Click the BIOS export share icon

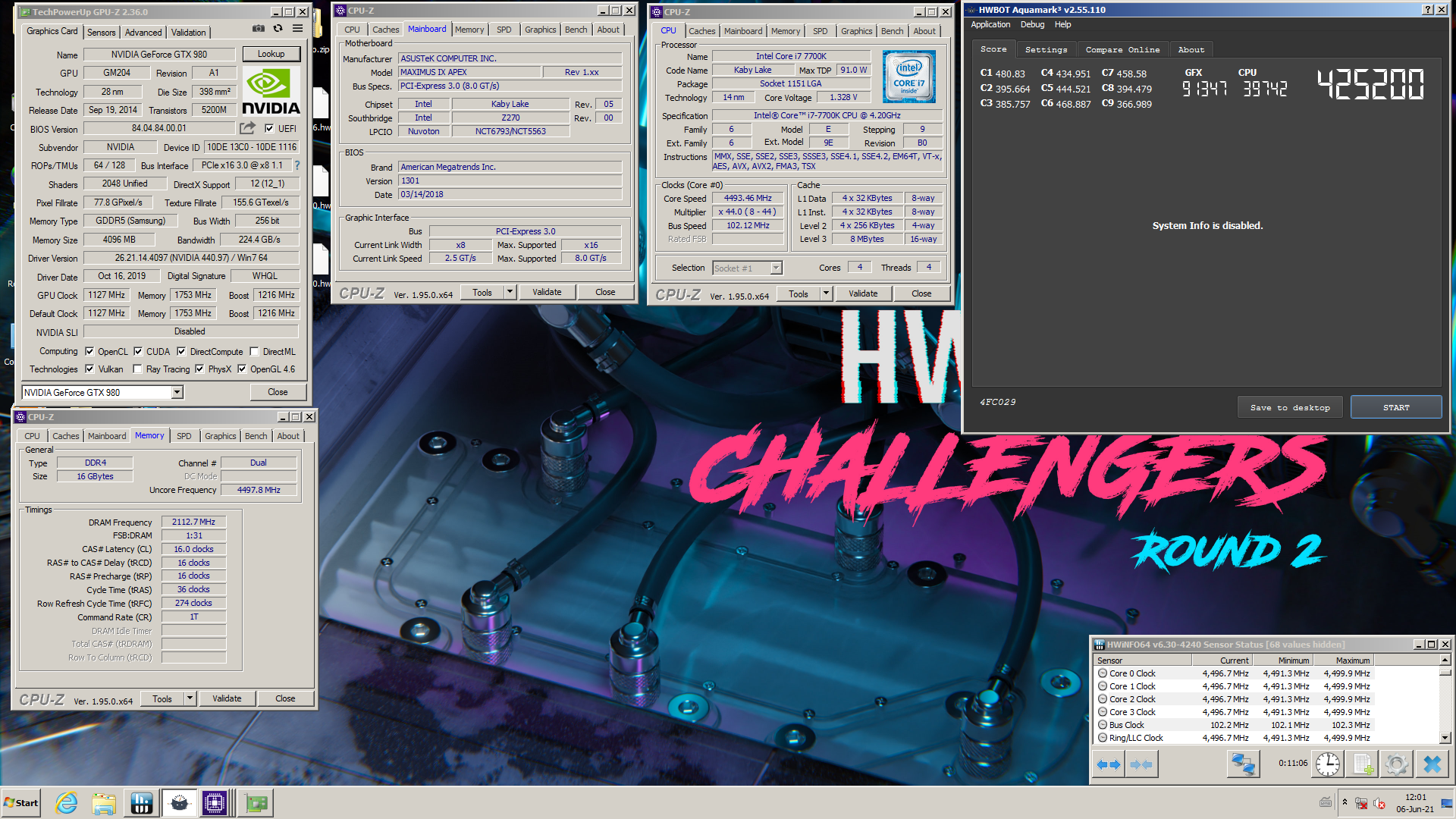click(x=247, y=128)
